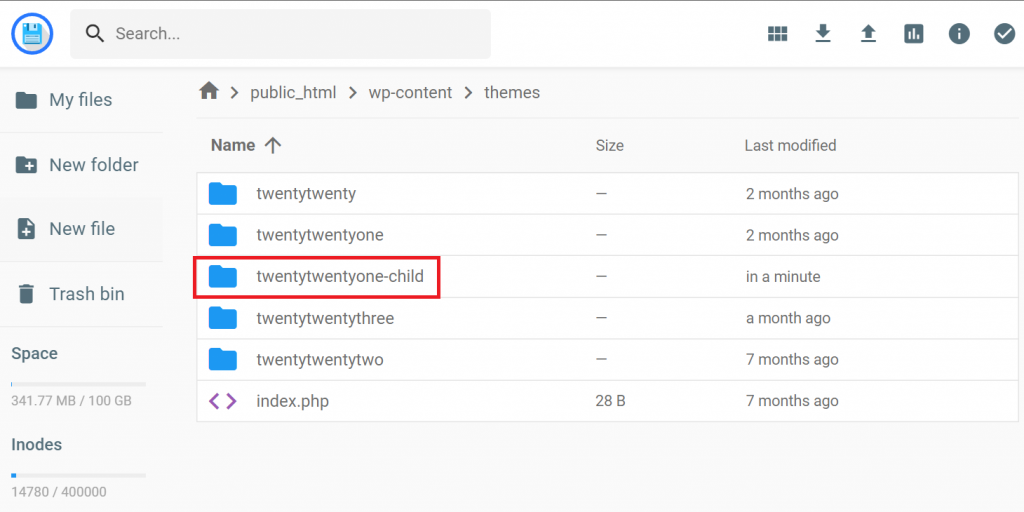Select the index.php file

[x=292, y=401]
